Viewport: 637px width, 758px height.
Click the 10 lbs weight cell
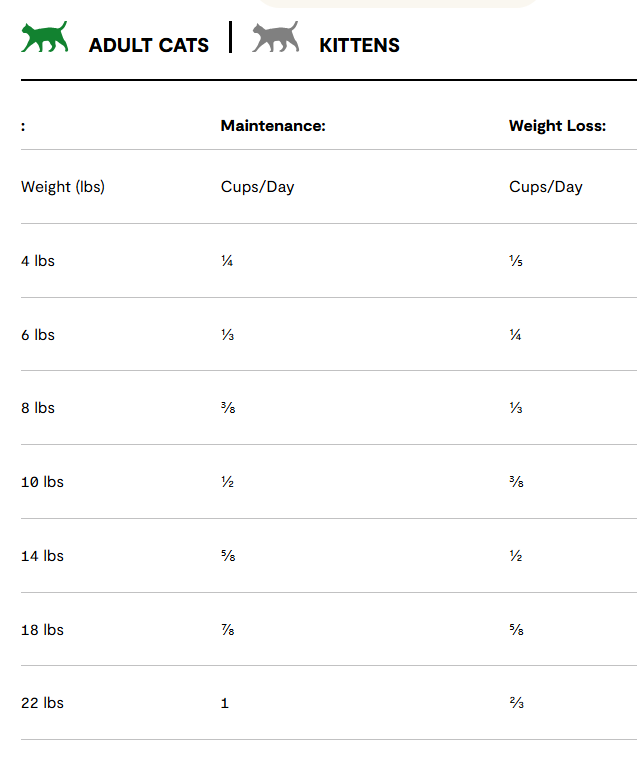tap(42, 482)
